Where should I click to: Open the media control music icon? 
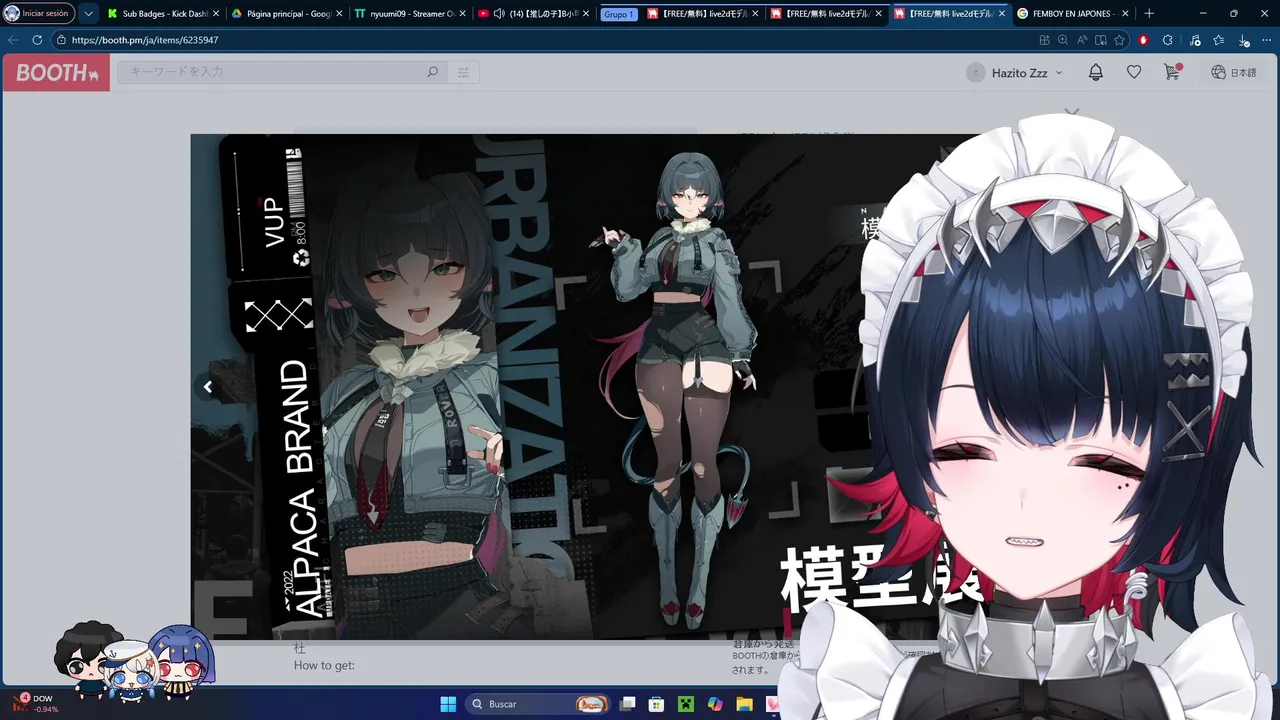[x=1195, y=40]
